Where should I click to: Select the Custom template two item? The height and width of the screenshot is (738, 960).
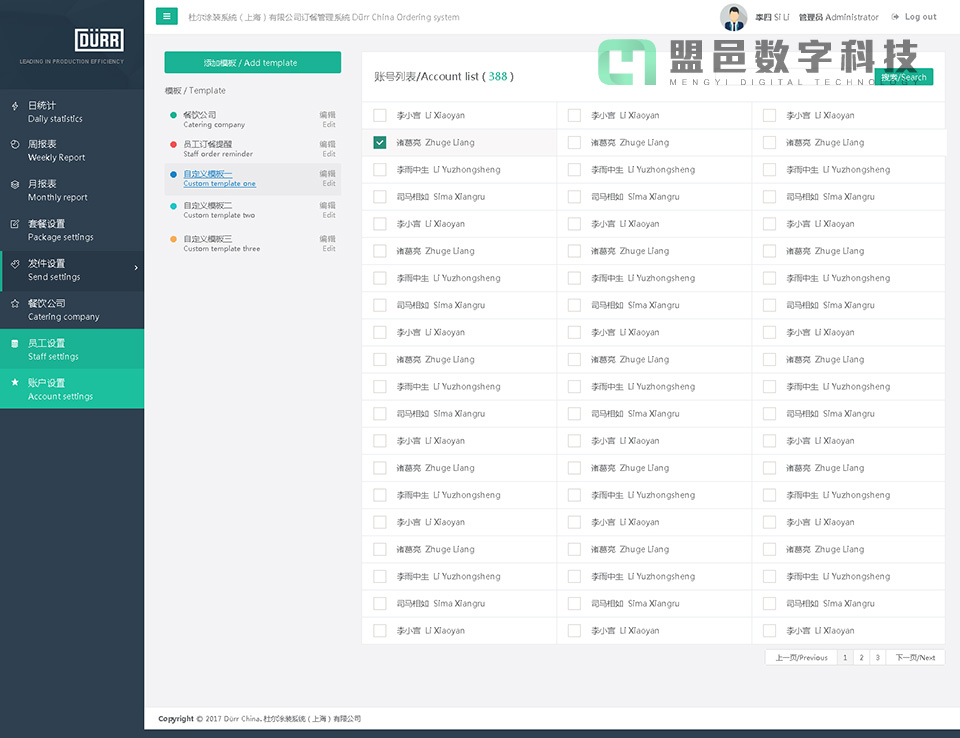click(x=218, y=210)
